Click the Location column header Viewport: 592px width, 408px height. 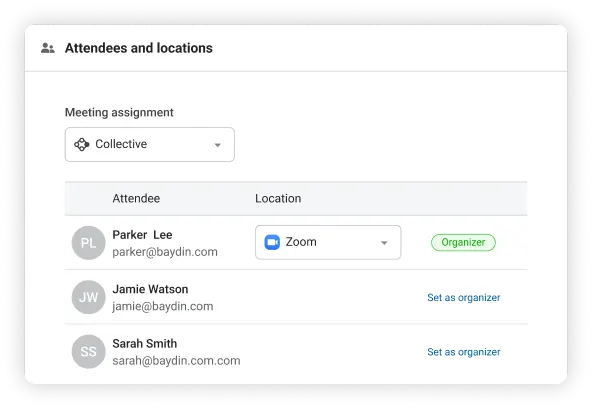point(278,199)
